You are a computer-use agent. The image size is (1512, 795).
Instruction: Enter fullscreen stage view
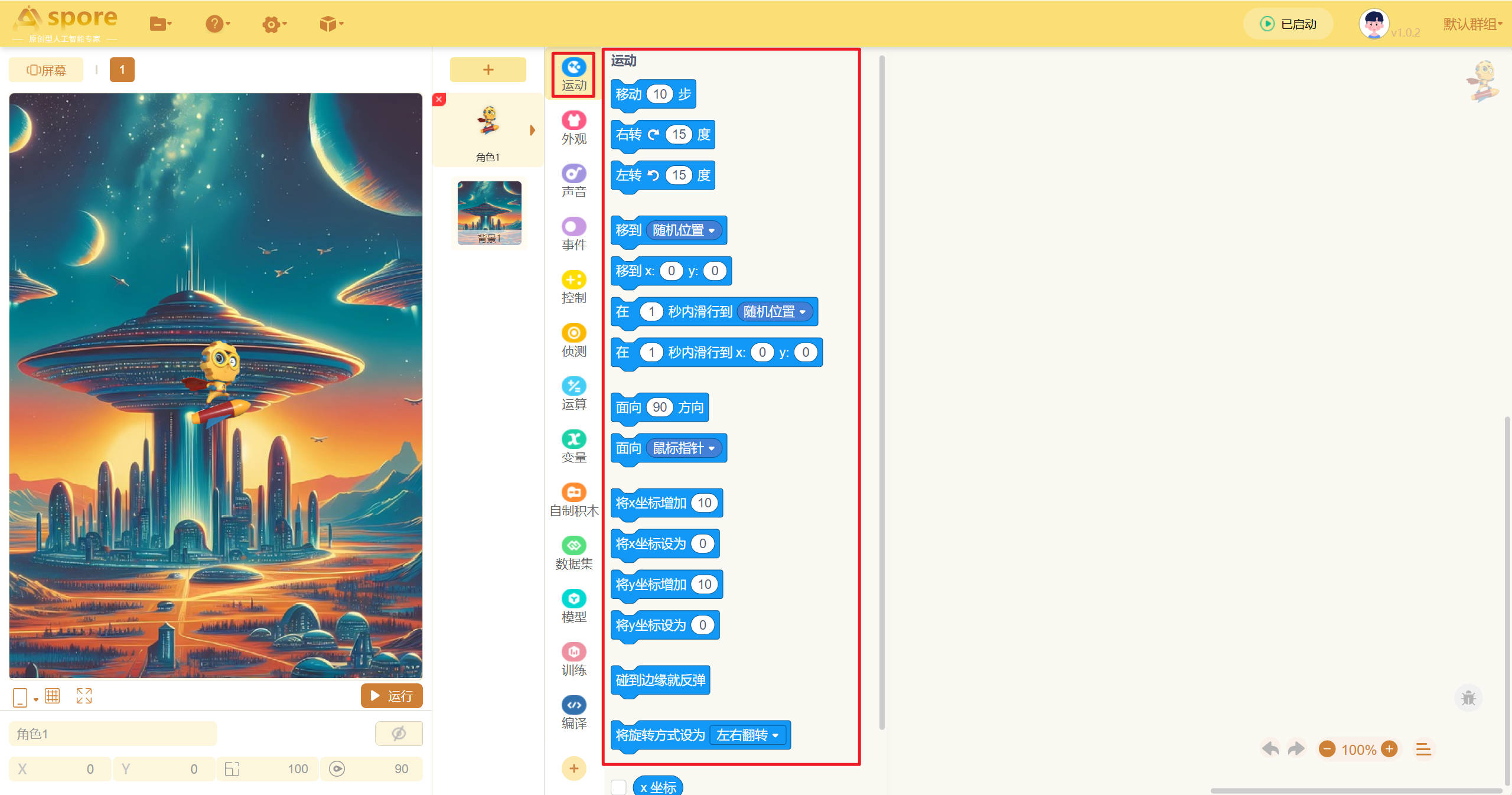pyautogui.click(x=84, y=696)
